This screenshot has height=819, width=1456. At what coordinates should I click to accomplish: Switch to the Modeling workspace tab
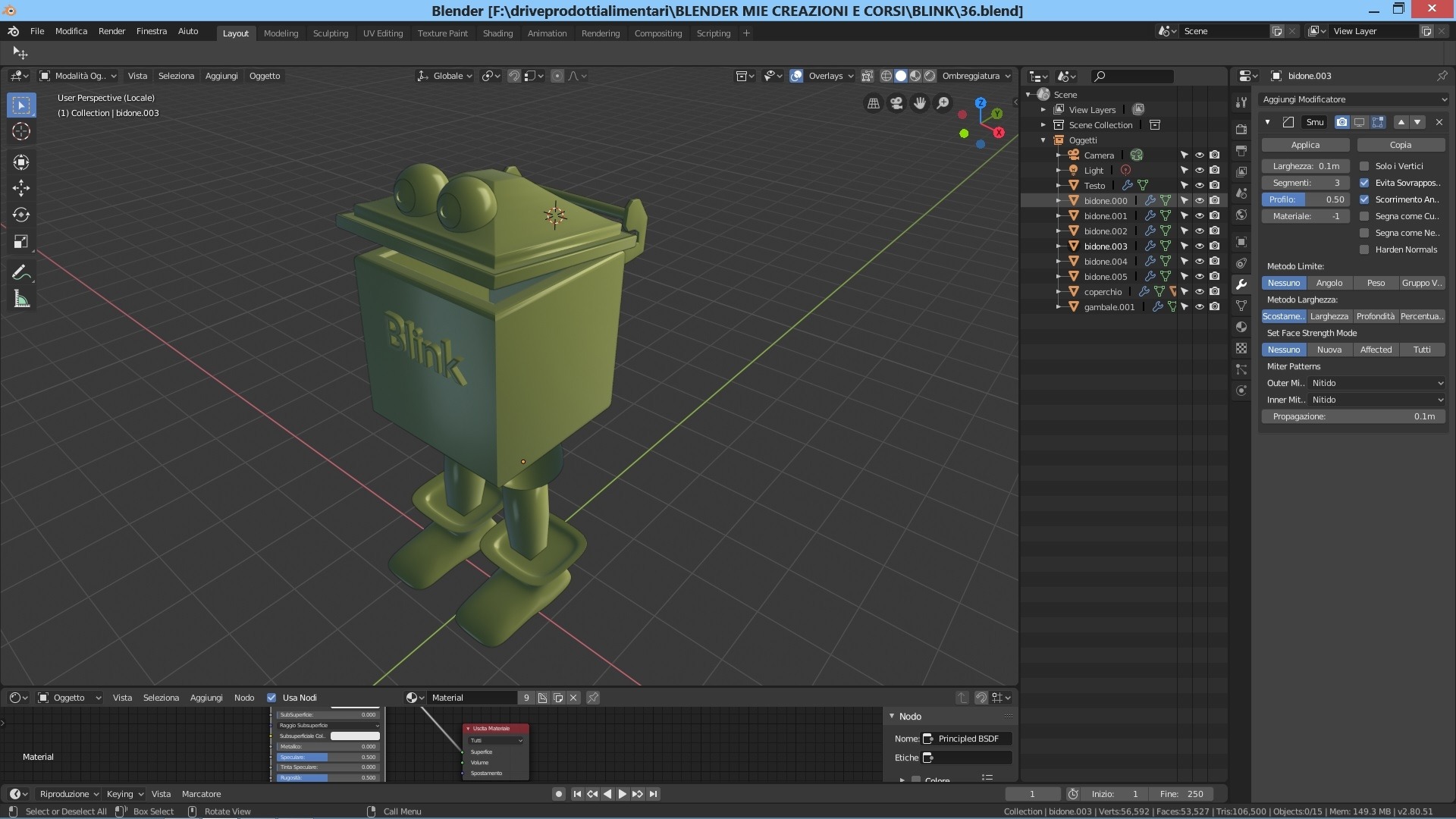(281, 33)
